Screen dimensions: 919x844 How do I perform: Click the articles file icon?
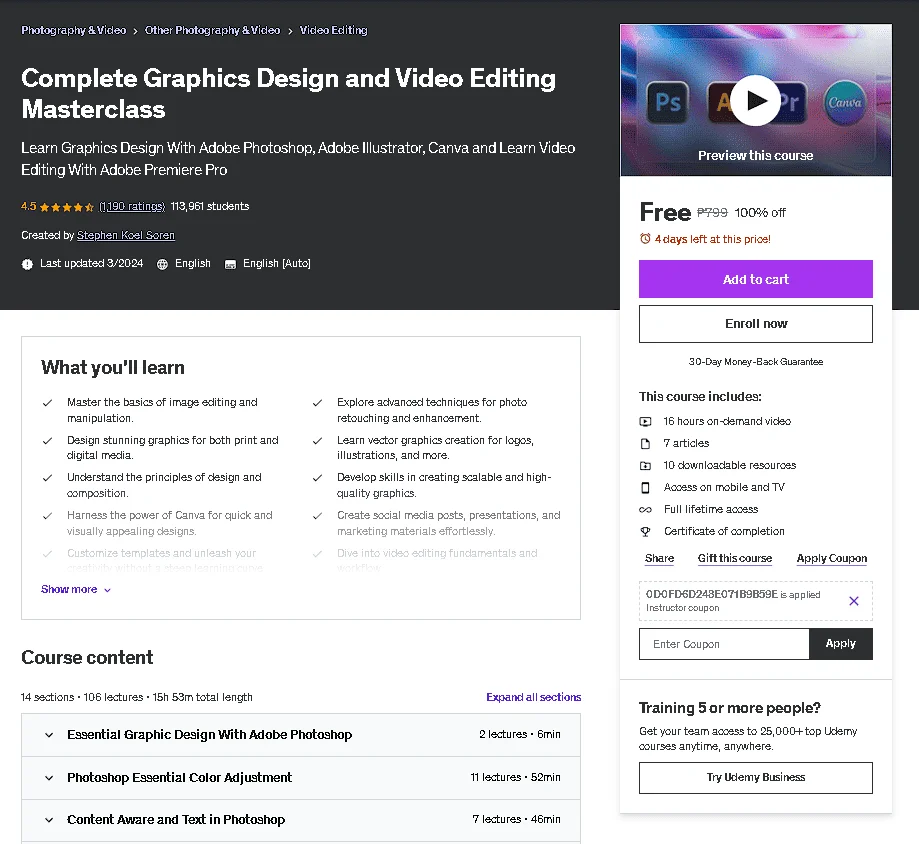(645, 444)
